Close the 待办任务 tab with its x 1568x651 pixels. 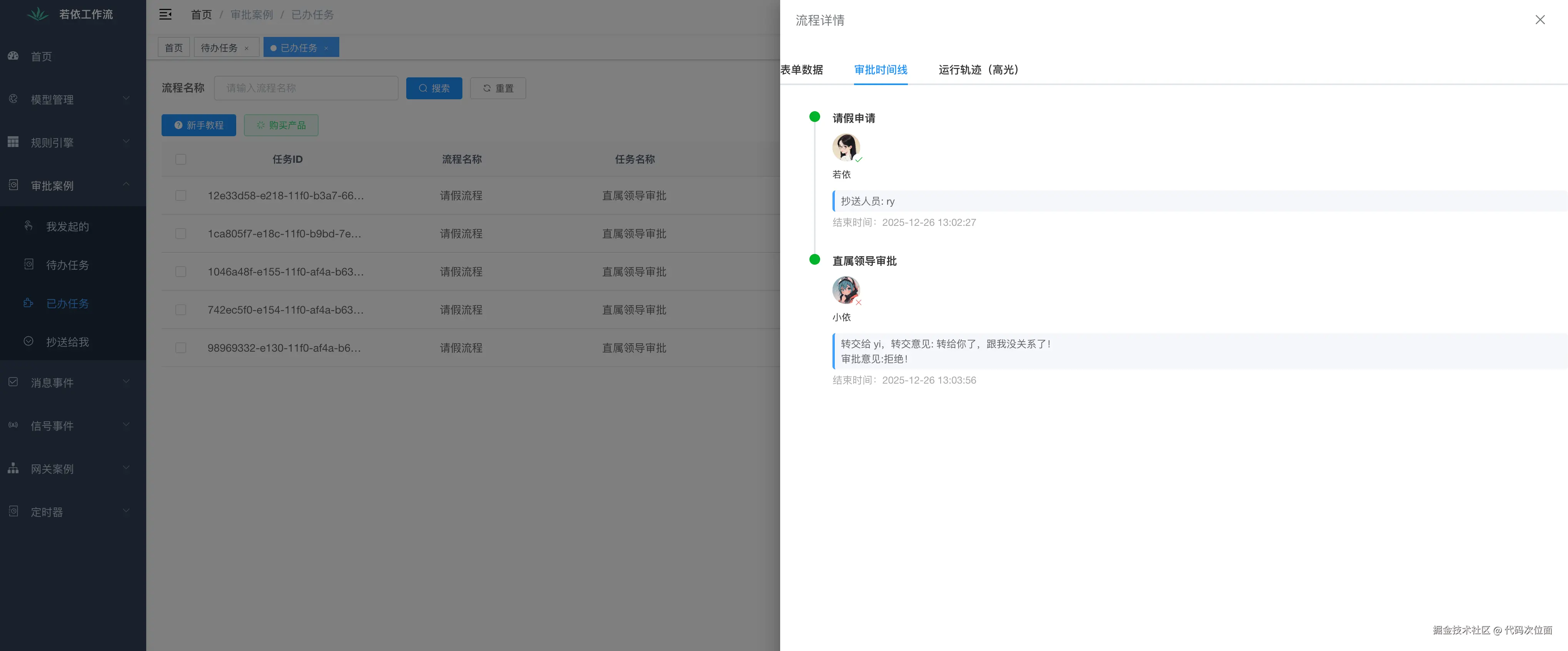pyautogui.click(x=247, y=48)
